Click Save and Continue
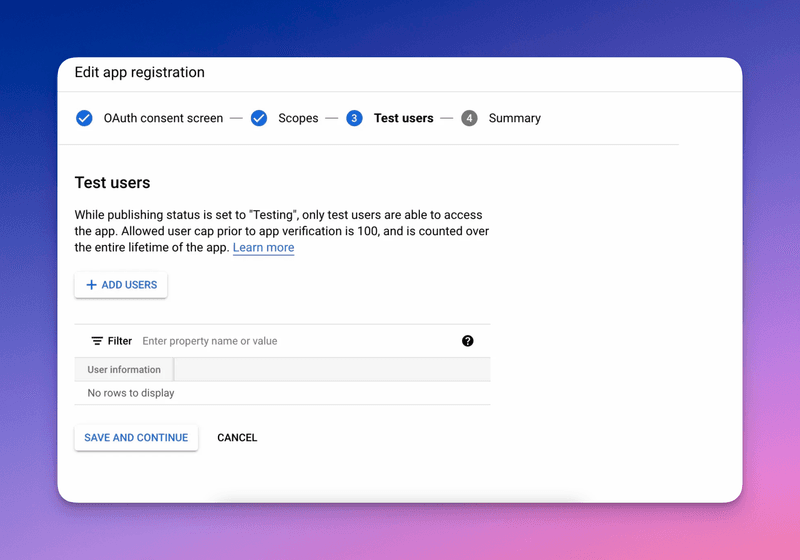 [136, 438]
